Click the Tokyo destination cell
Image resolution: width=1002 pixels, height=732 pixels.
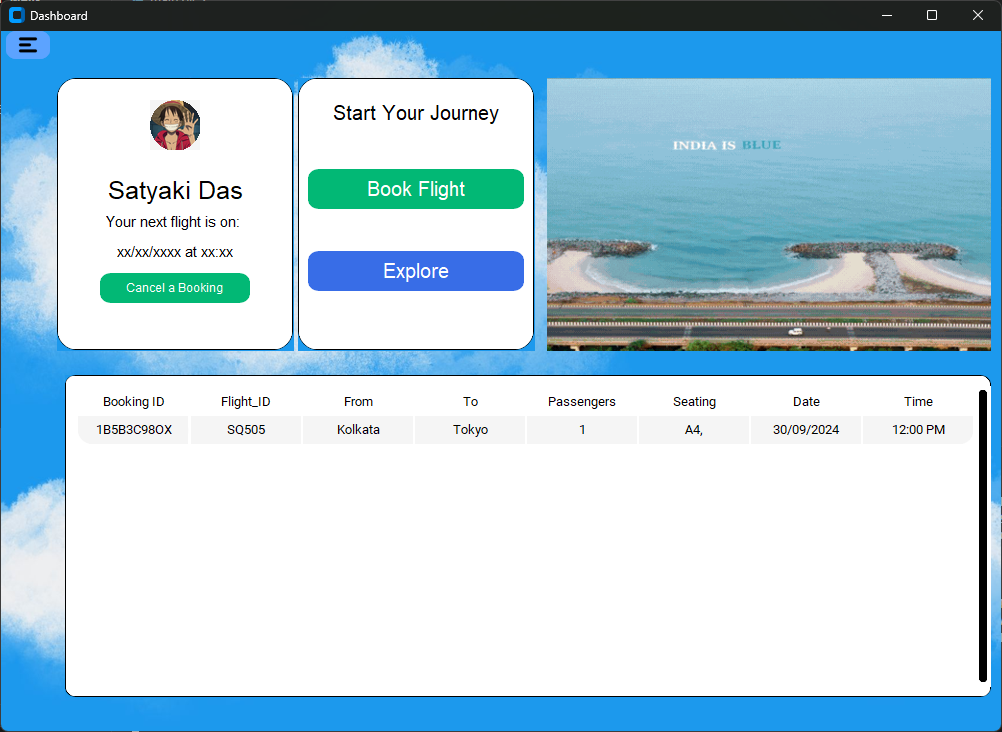point(470,430)
